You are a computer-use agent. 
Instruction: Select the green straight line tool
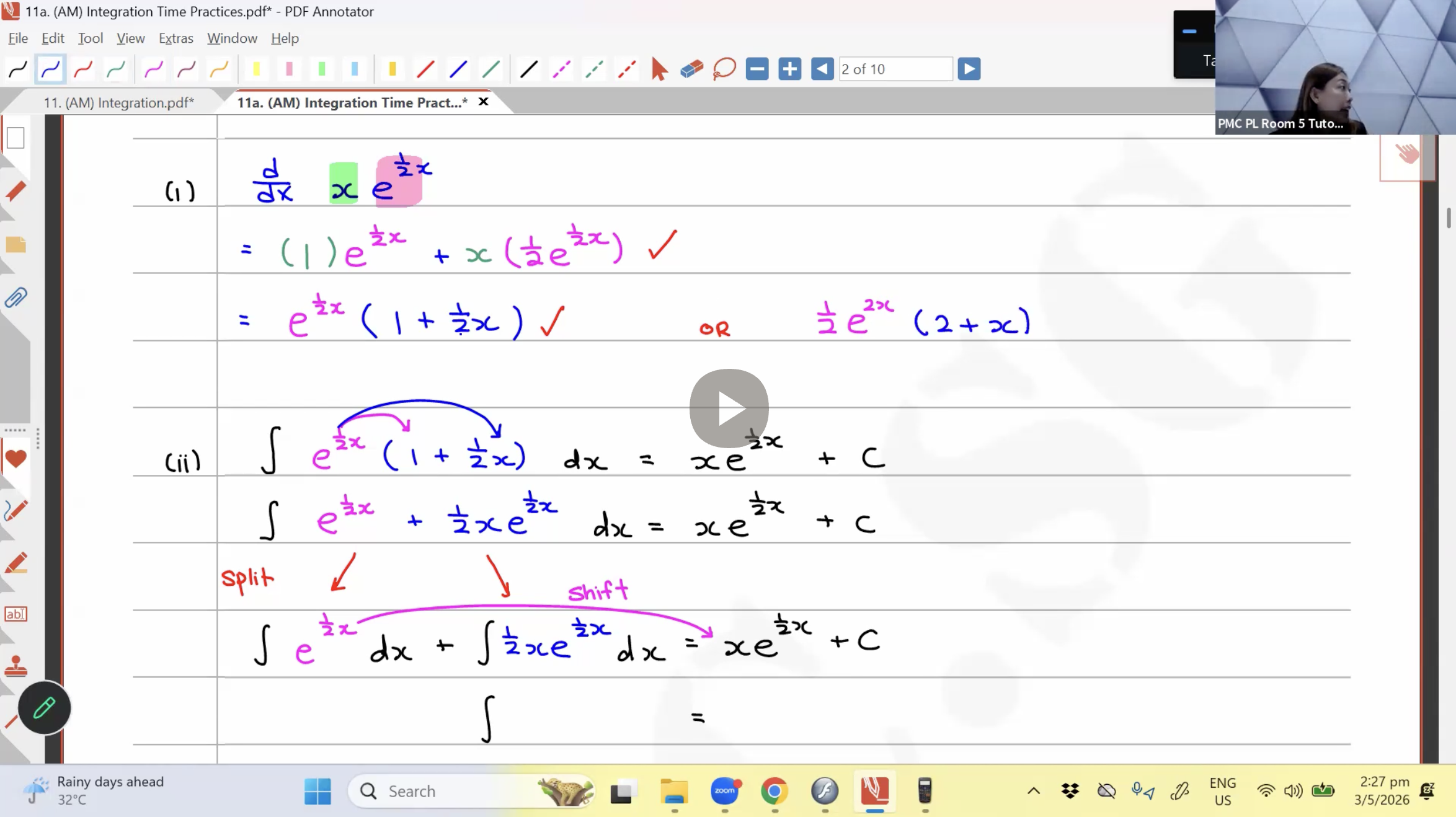click(x=491, y=69)
